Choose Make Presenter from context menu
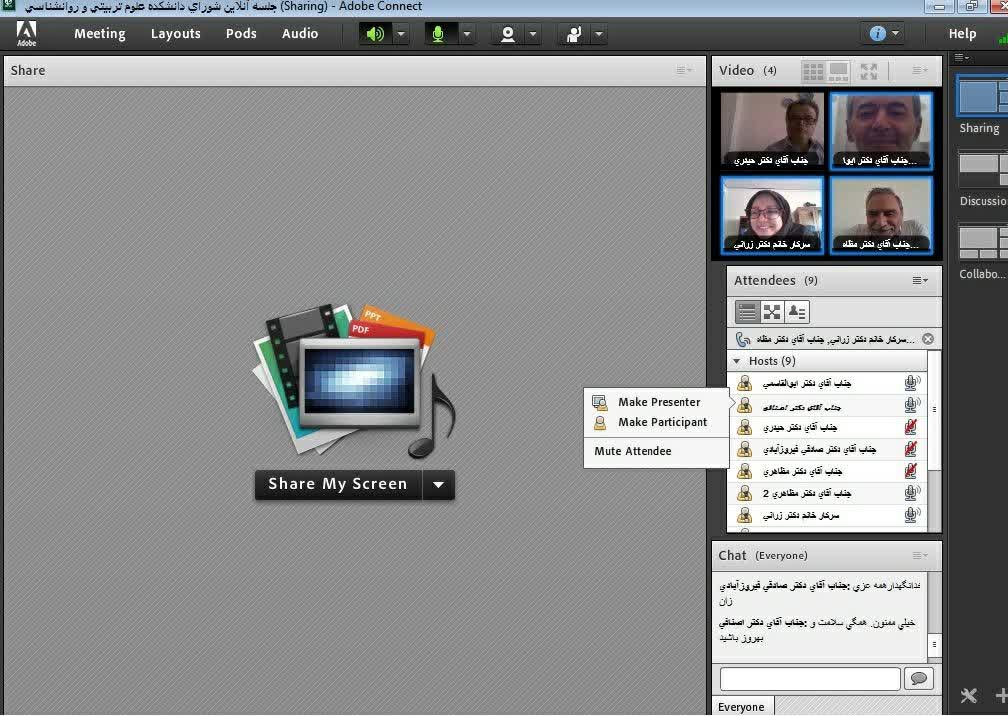The width and height of the screenshot is (1008, 716). pos(658,402)
